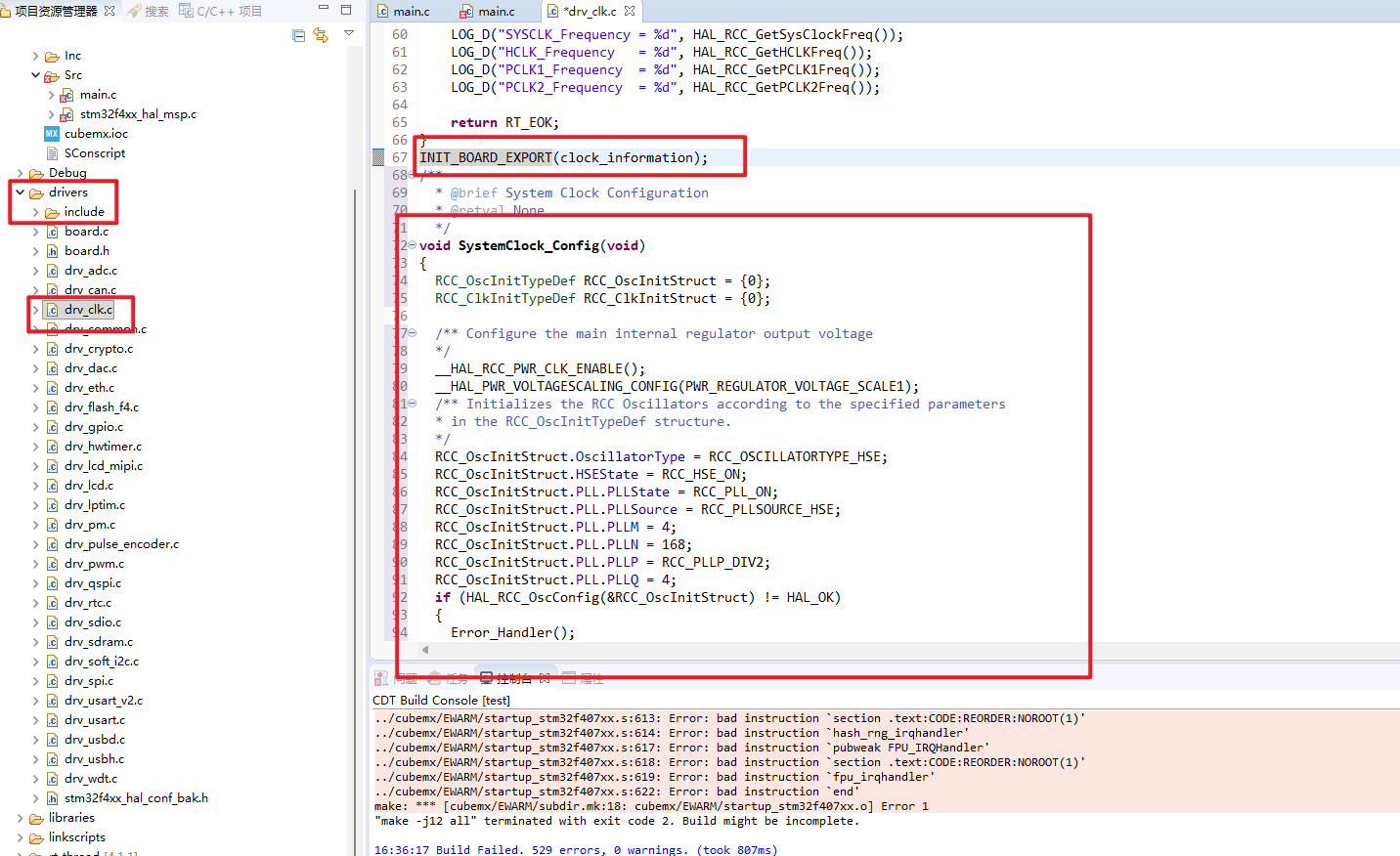
Task: Select drv_clk.c in tree
Action: [x=89, y=310]
